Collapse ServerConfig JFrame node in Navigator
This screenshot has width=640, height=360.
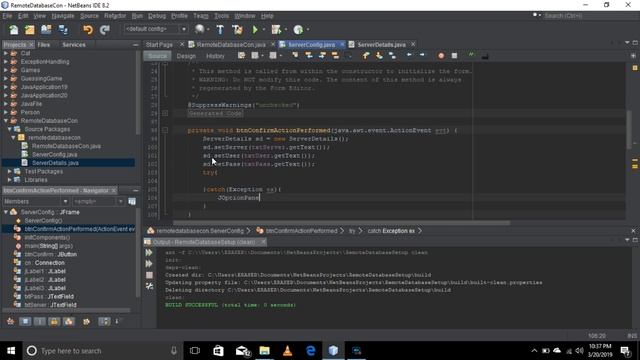6,212
